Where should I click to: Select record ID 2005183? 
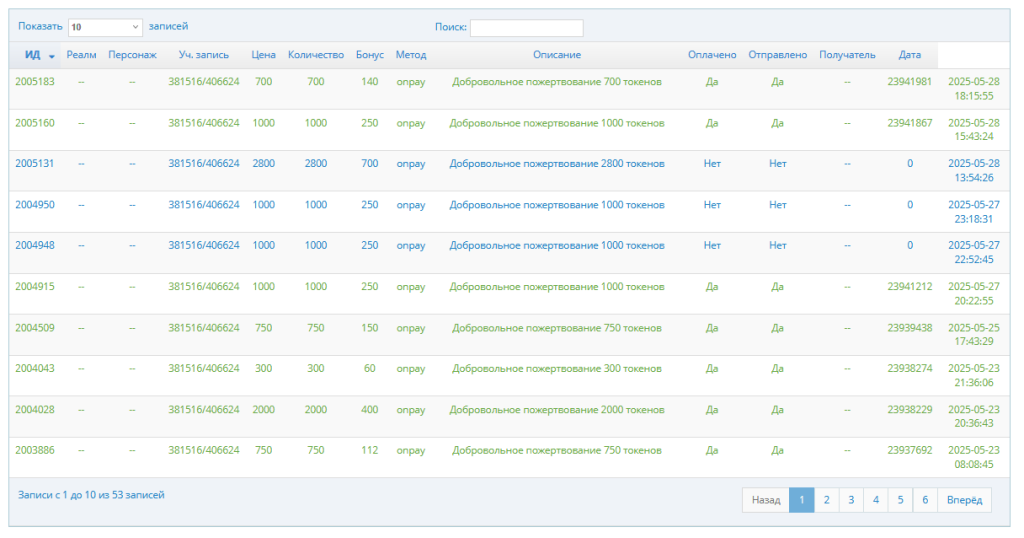[35, 82]
